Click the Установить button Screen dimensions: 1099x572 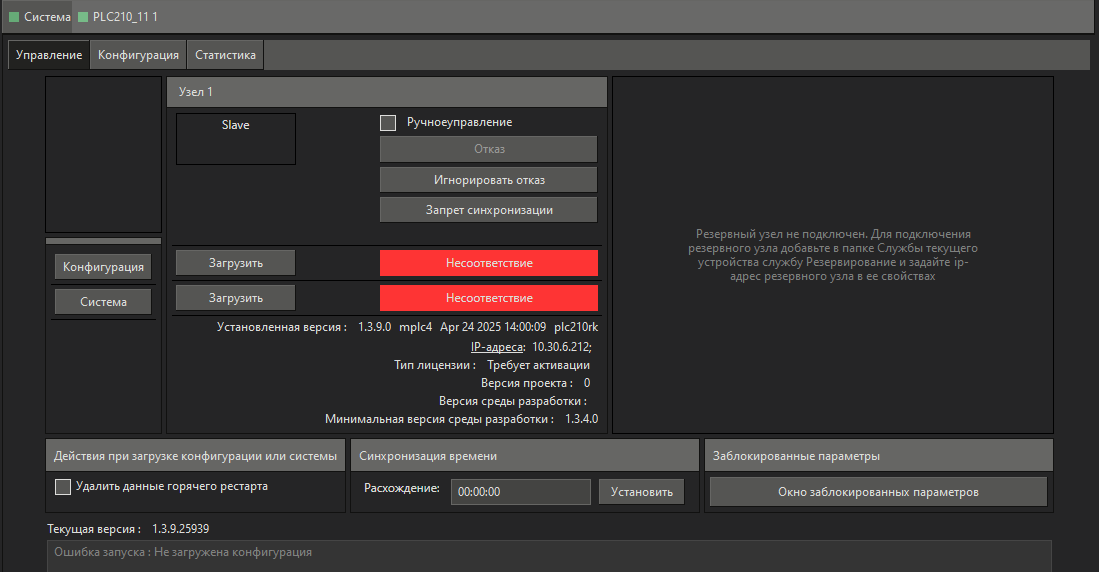tap(641, 492)
